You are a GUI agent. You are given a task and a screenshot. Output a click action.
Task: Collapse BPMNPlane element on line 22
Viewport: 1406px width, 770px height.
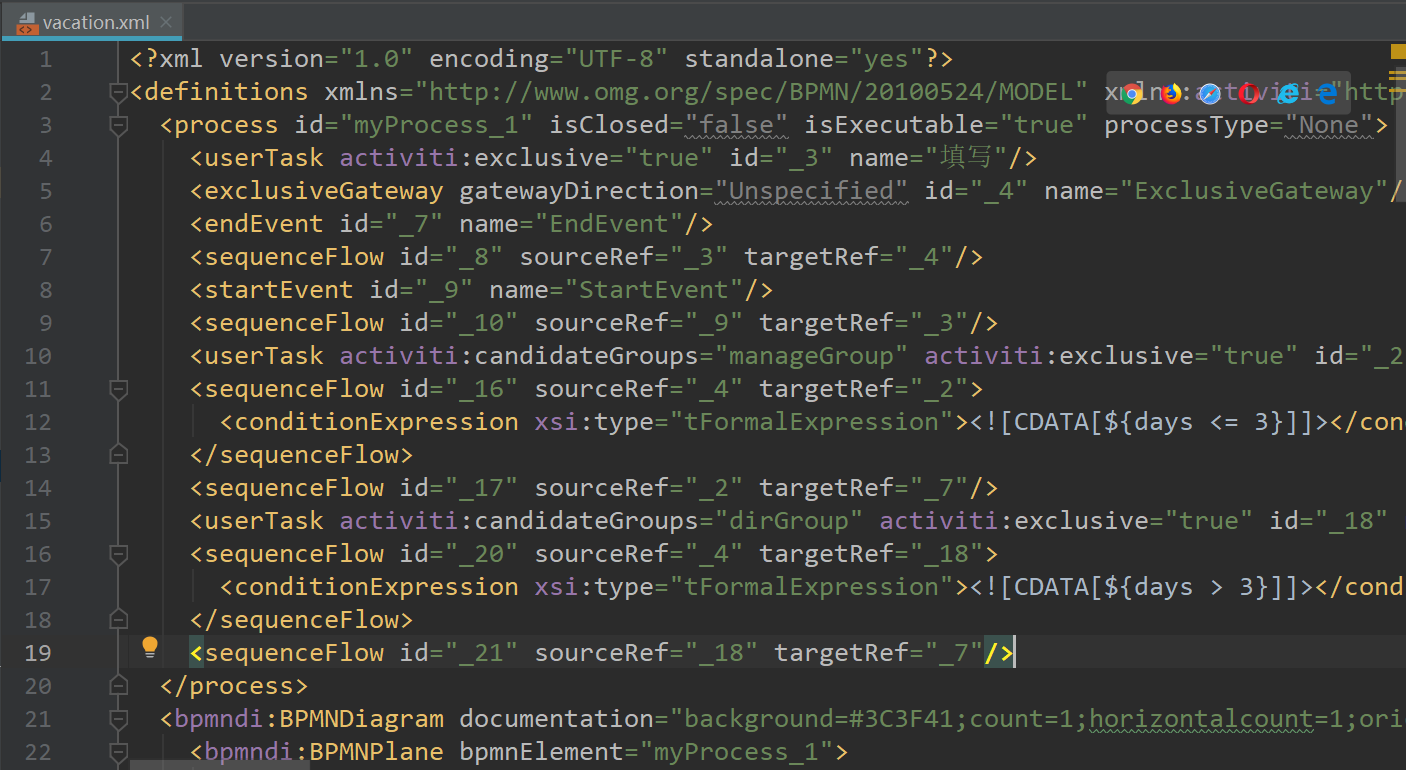pyautogui.click(x=118, y=752)
